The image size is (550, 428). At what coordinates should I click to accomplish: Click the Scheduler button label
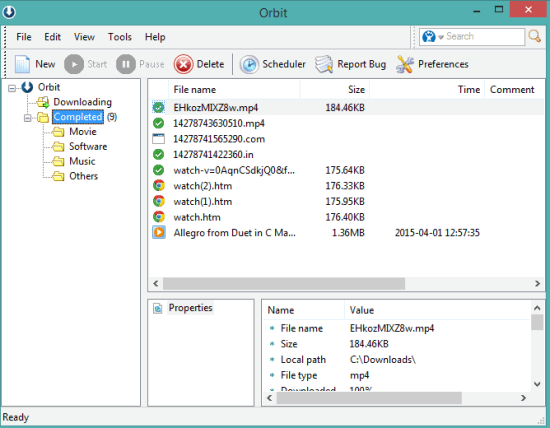284,64
